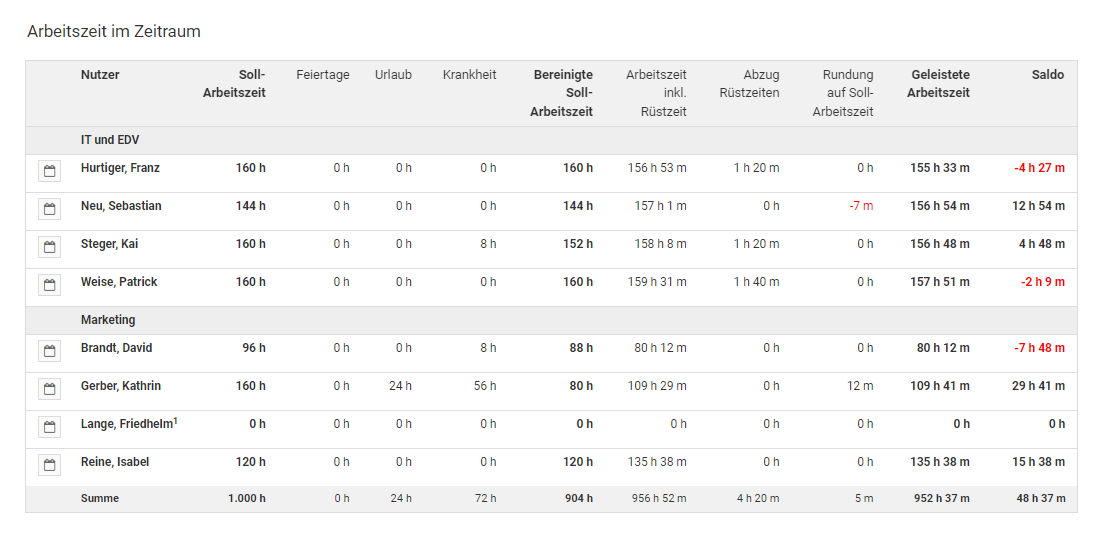The width and height of the screenshot is (1107, 542).
Task: Open user Gerber, Kathrin
Action: (x=121, y=386)
